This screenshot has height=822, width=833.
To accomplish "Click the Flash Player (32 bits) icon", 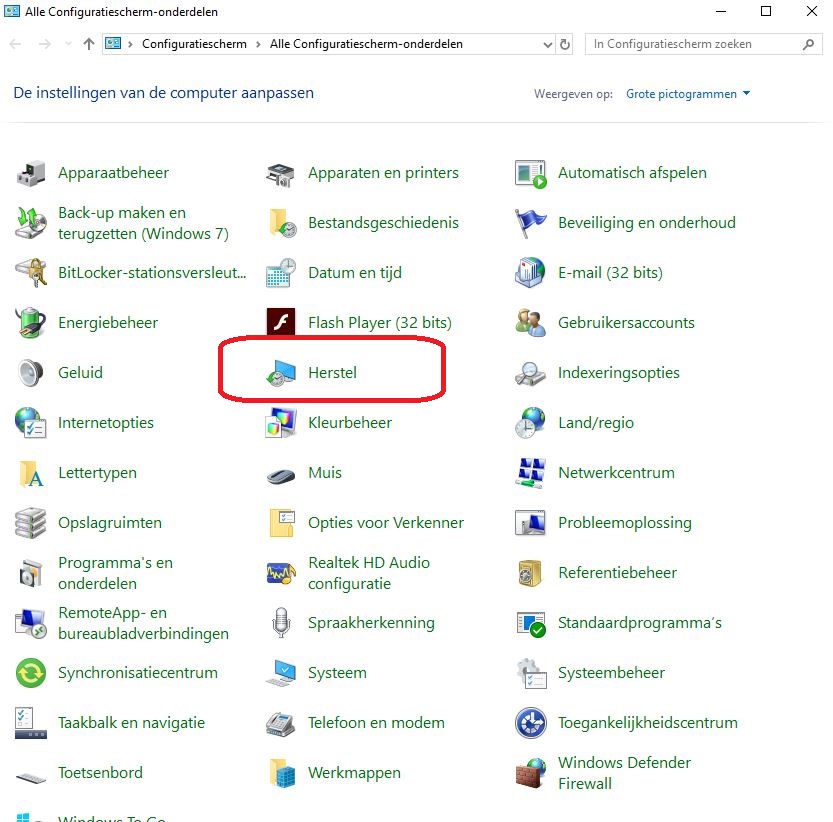I will click(x=281, y=323).
